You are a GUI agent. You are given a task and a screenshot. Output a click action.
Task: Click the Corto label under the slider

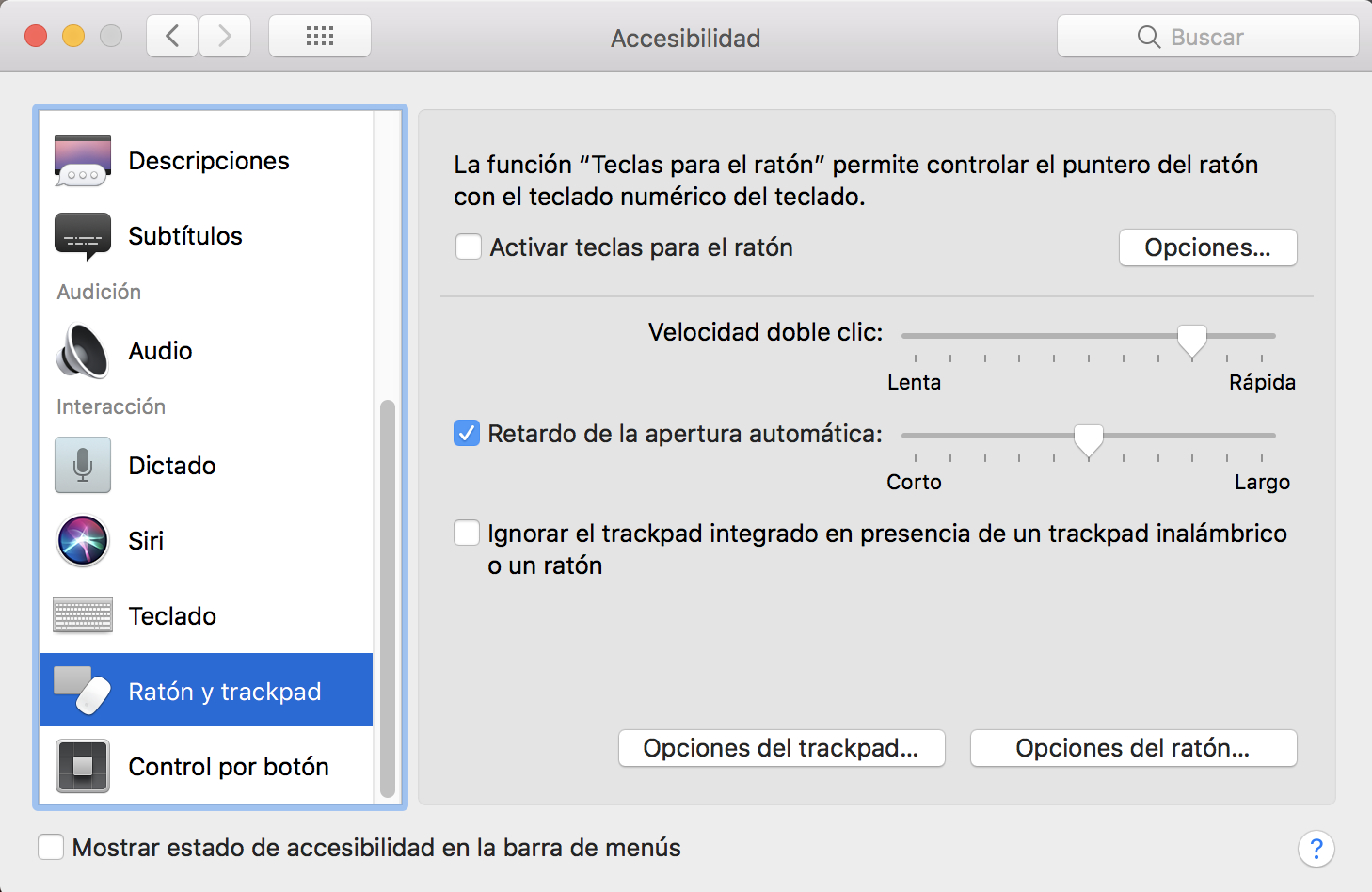coord(914,482)
